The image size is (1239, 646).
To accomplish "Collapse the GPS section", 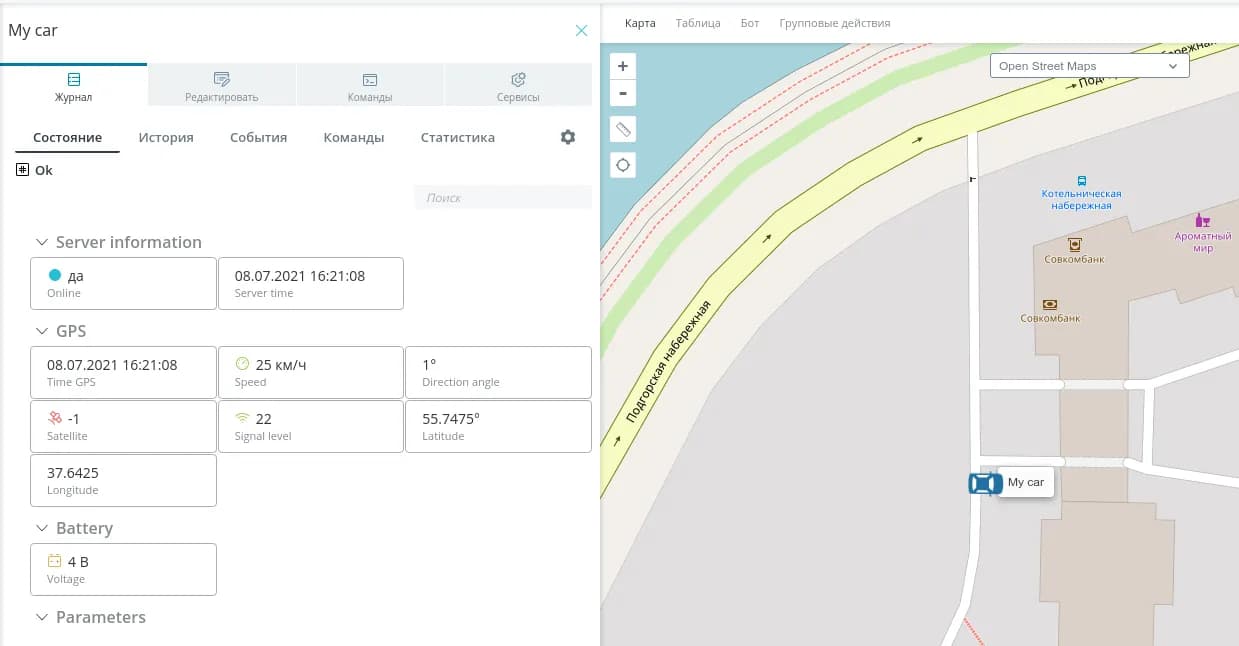I will tap(42, 331).
